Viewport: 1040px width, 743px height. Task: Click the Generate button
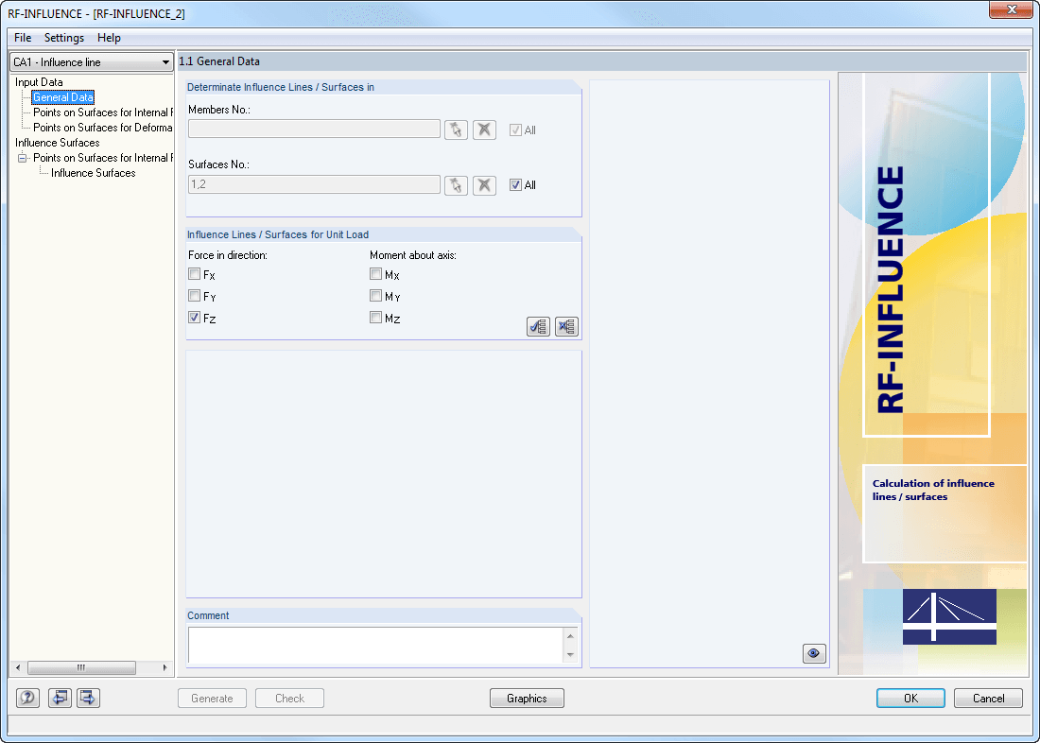[x=212, y=698]
